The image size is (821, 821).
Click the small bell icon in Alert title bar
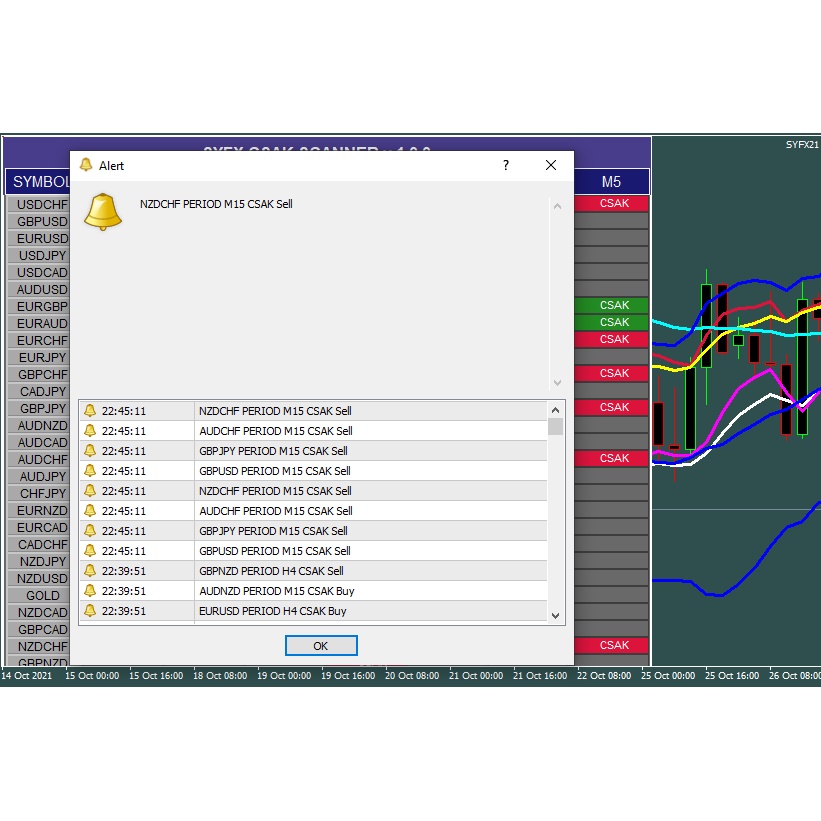point(86,165)
